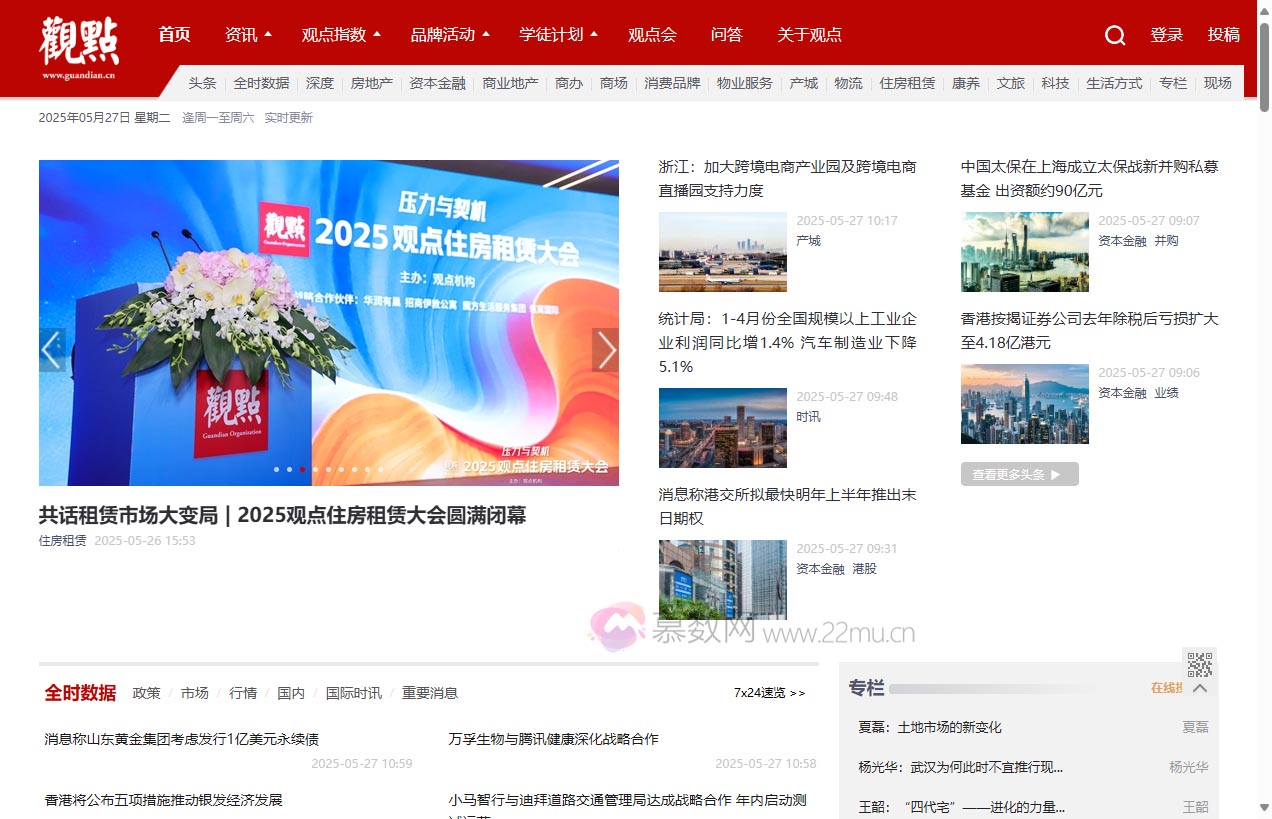Collapse the 专栏 panel with its chevron
This screenshot has height=819, width=1272.
[1199, 689]
